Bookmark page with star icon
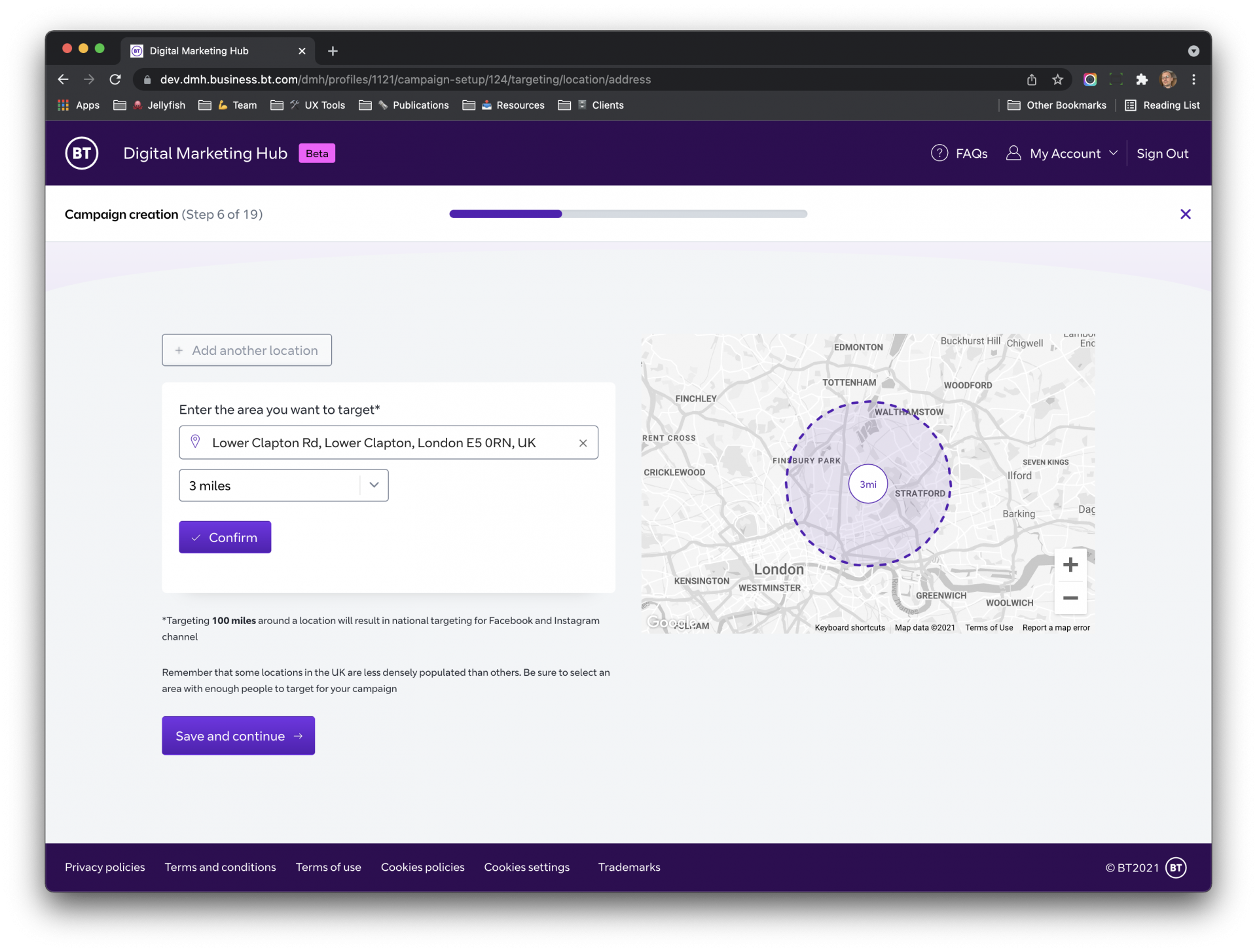This screenshot has width=1257, height=952. click(x=1057, y=79)
